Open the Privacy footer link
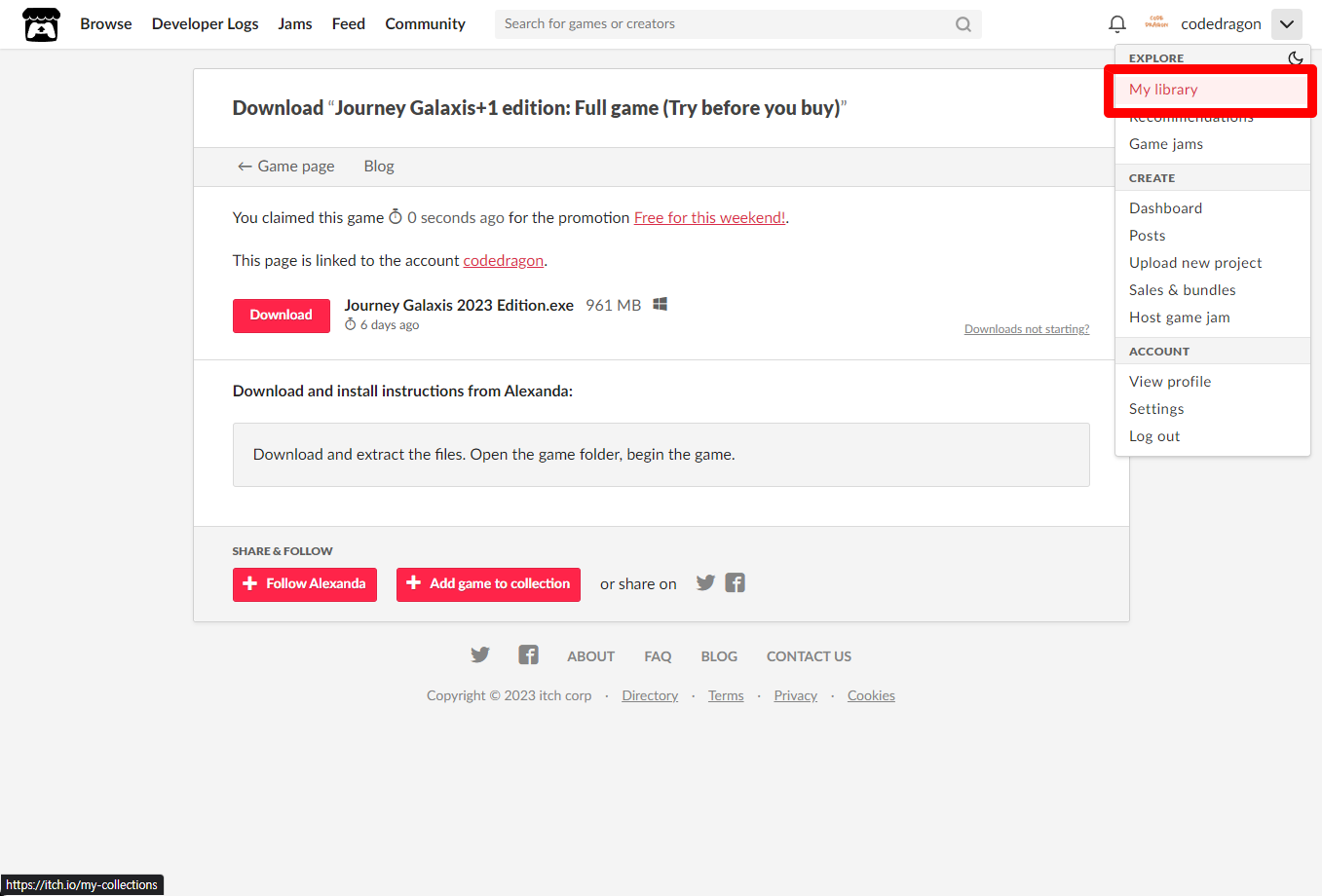 tap(795, 695)
